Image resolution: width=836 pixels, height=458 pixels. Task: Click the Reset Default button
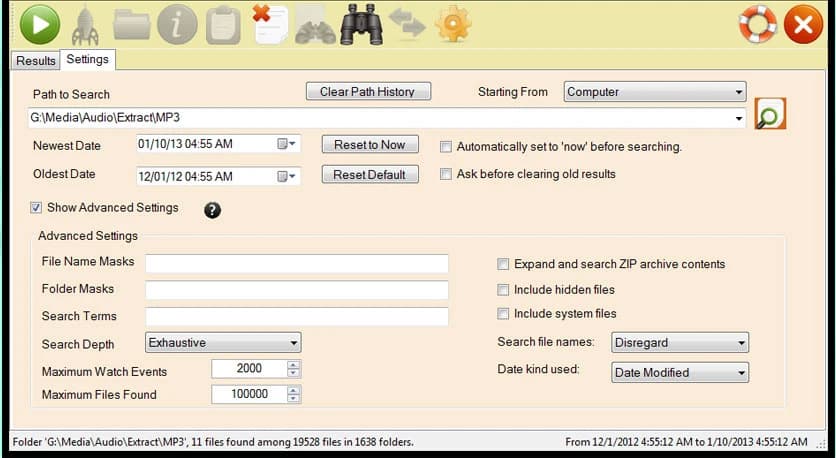pyautogui.click(x=370, y=175)
